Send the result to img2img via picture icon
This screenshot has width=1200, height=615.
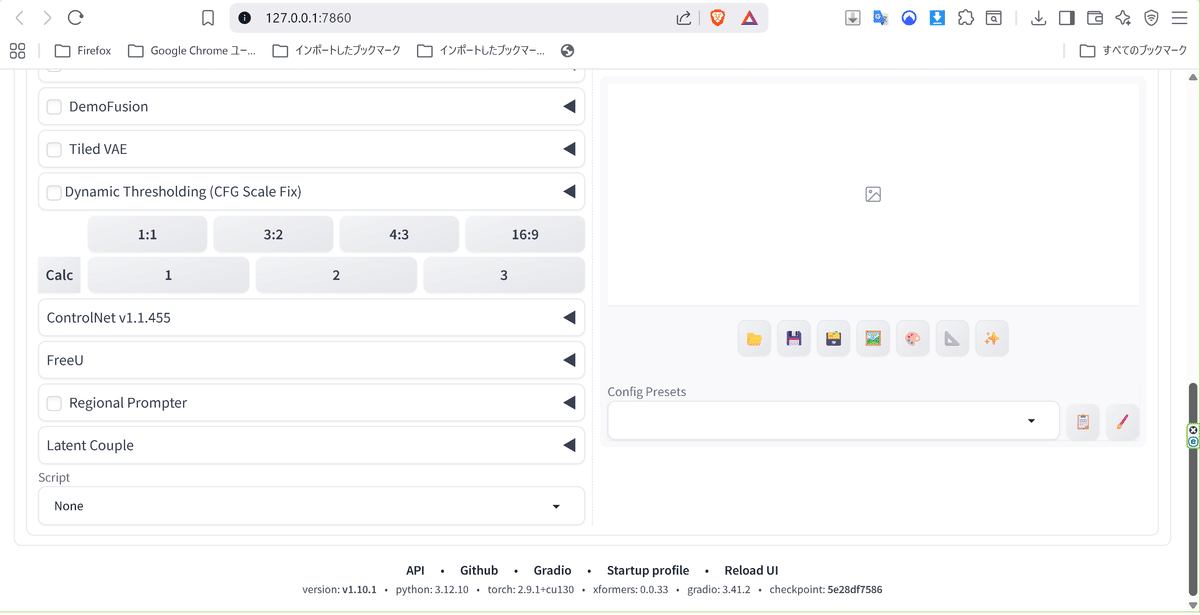[x=873, y=338]
